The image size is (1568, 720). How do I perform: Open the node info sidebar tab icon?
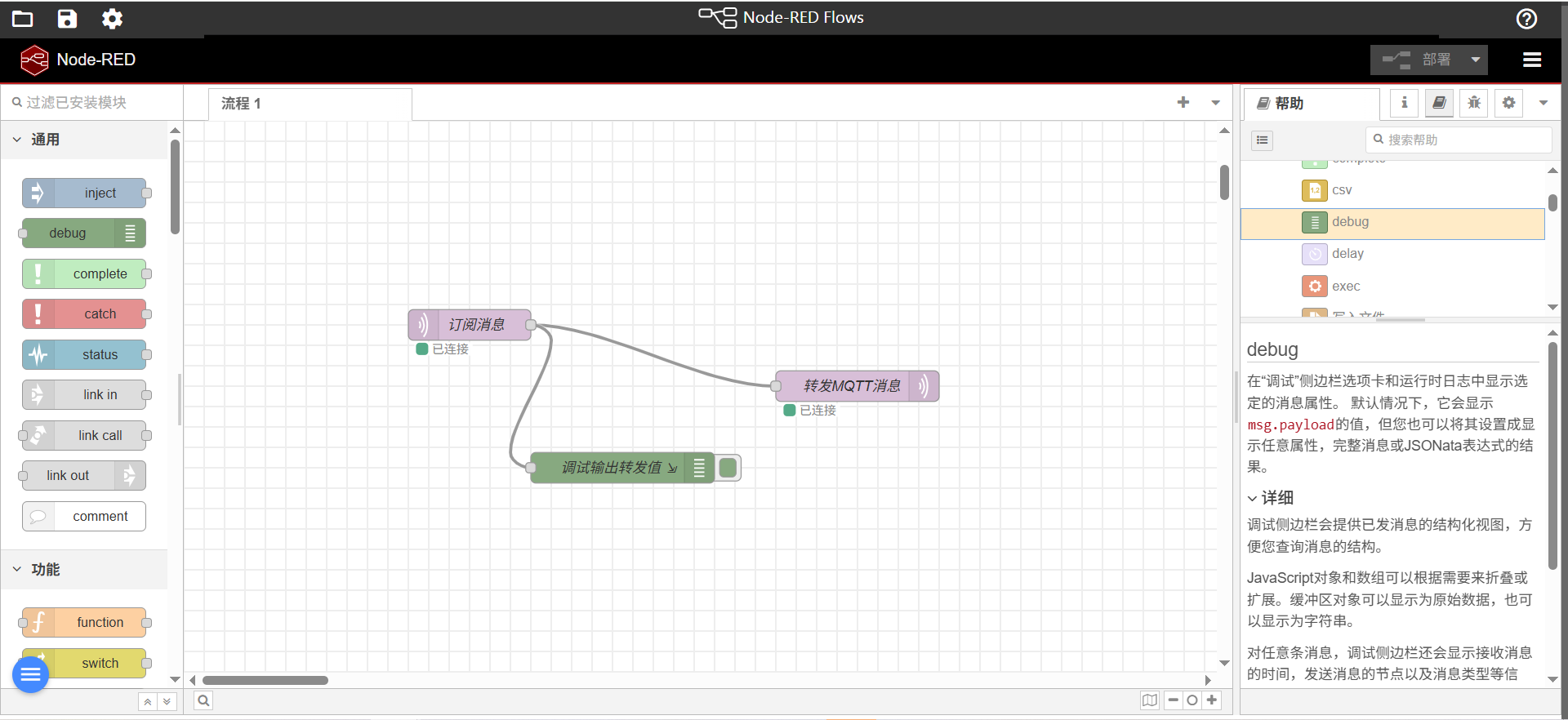pos(1404,103)
